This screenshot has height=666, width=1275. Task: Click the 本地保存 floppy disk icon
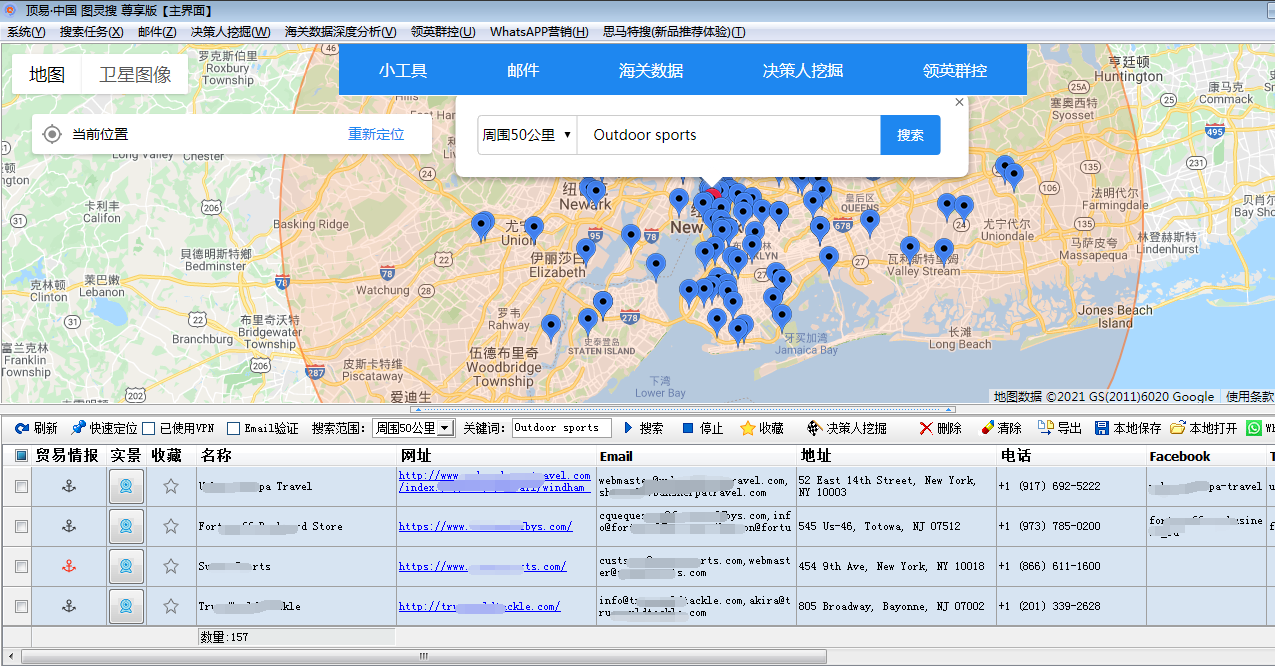[1102, 428]
